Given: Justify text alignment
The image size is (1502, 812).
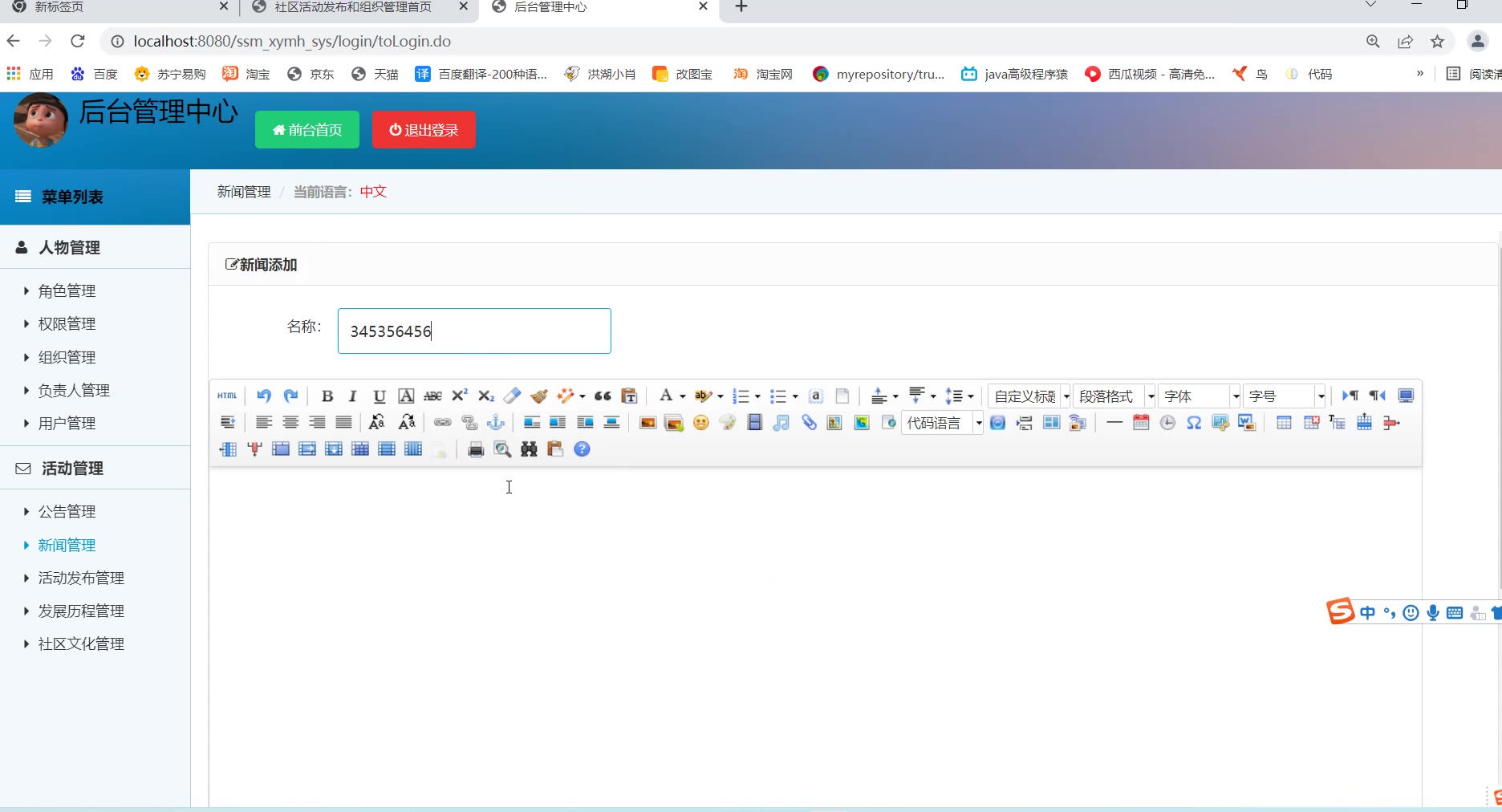Looking at the screenshot, I should (344, 422).
